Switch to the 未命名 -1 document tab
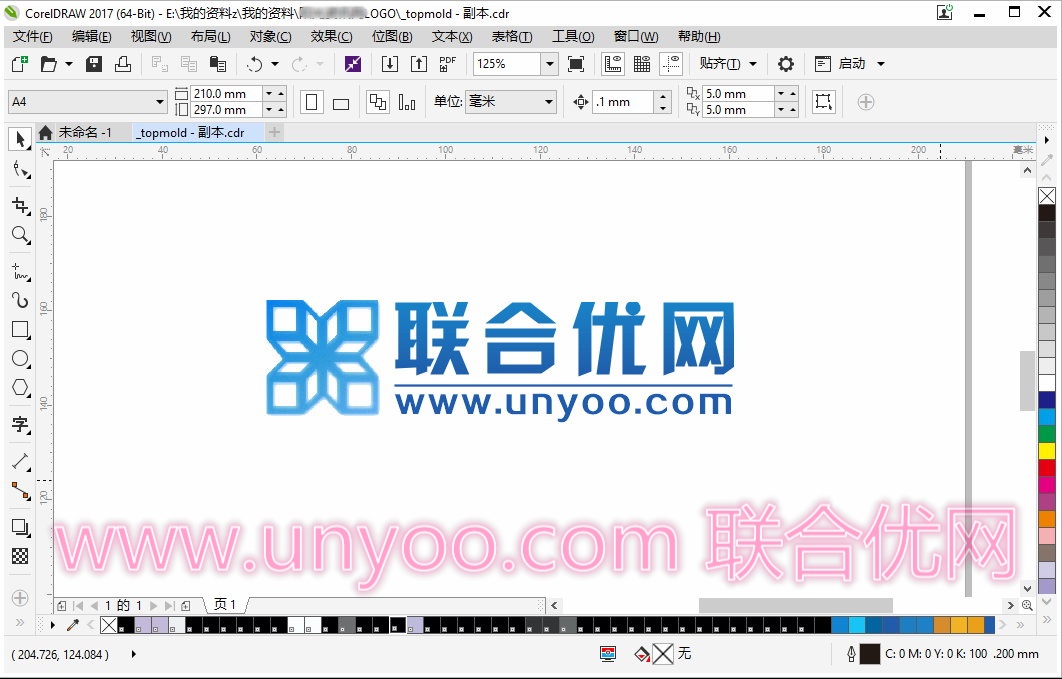This screenshot has height=679, width=1062. 84,133
